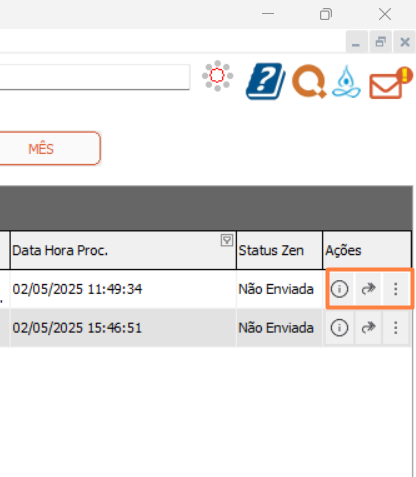Minimize the inner child window

357,42
